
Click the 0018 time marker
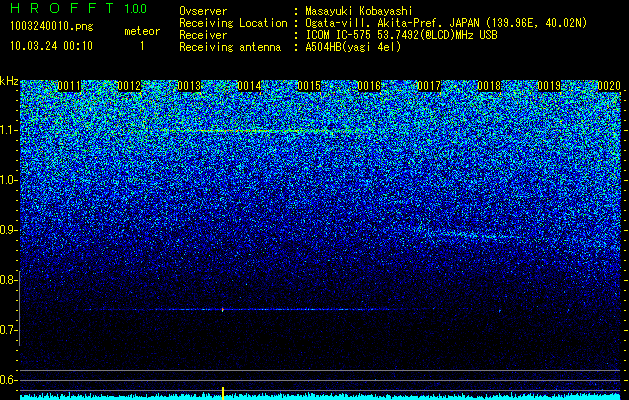coord(489,86)
